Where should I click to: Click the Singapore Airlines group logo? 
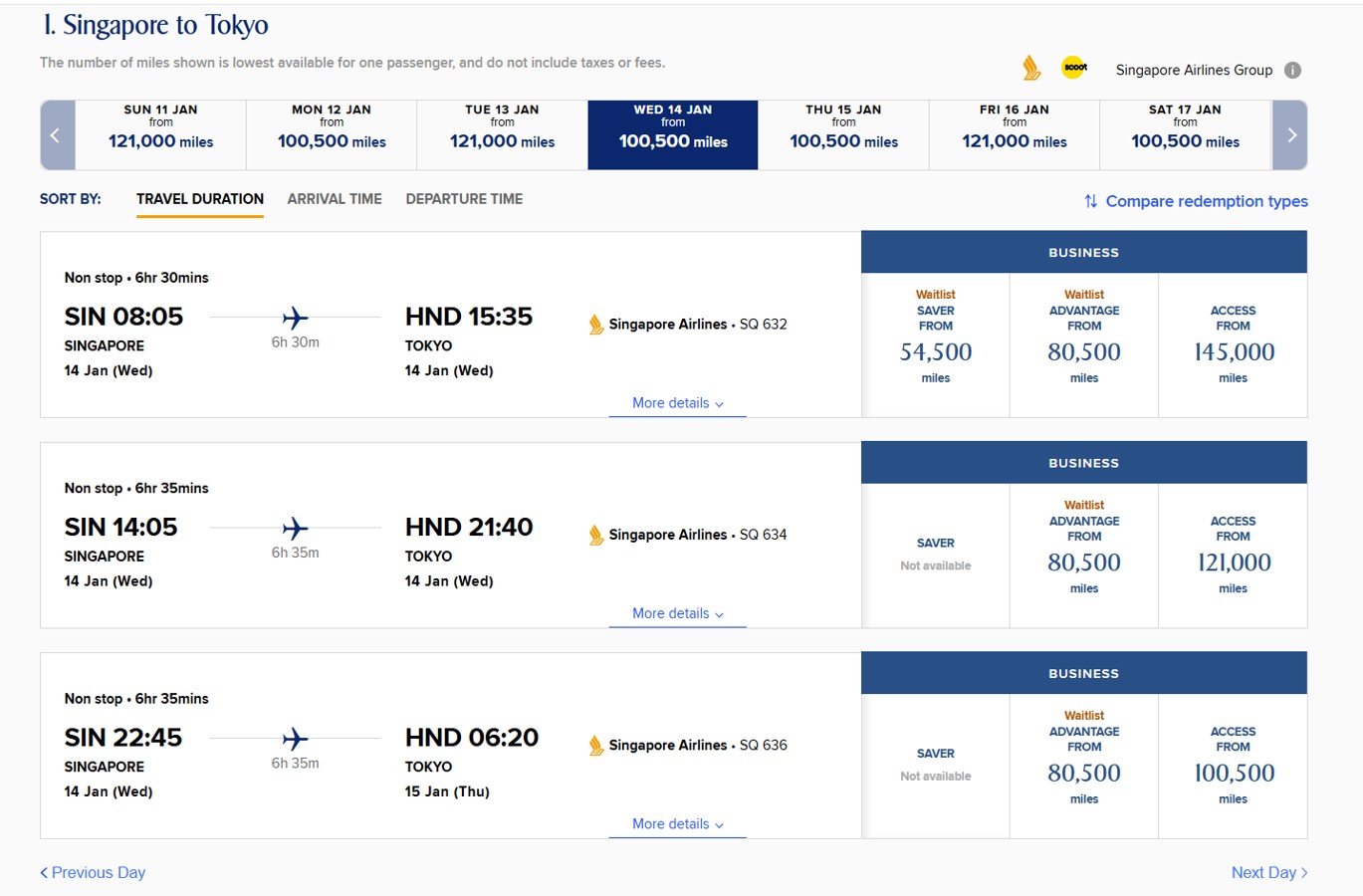point(1031,68)
